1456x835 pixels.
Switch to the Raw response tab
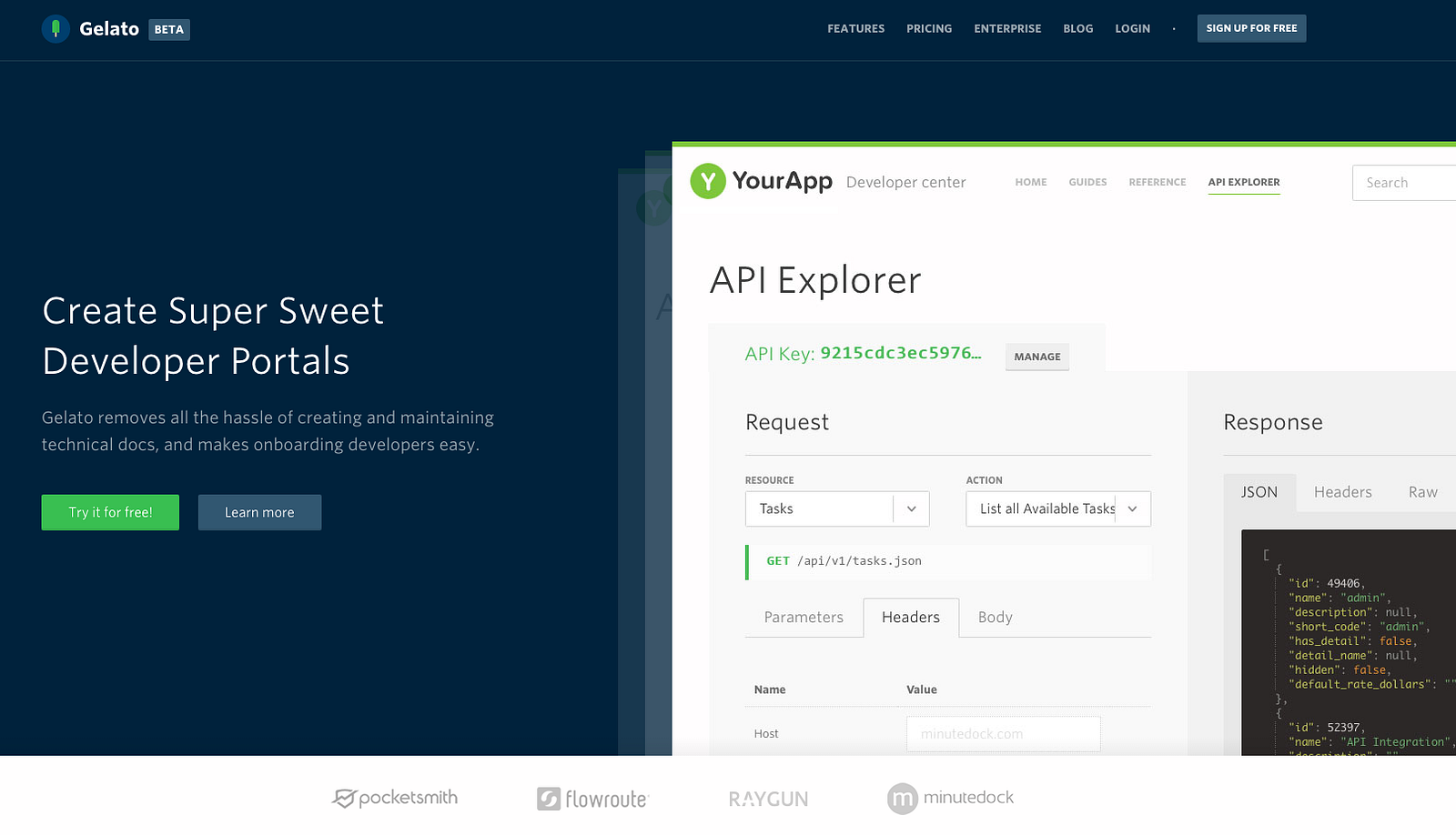[1423, 492]
